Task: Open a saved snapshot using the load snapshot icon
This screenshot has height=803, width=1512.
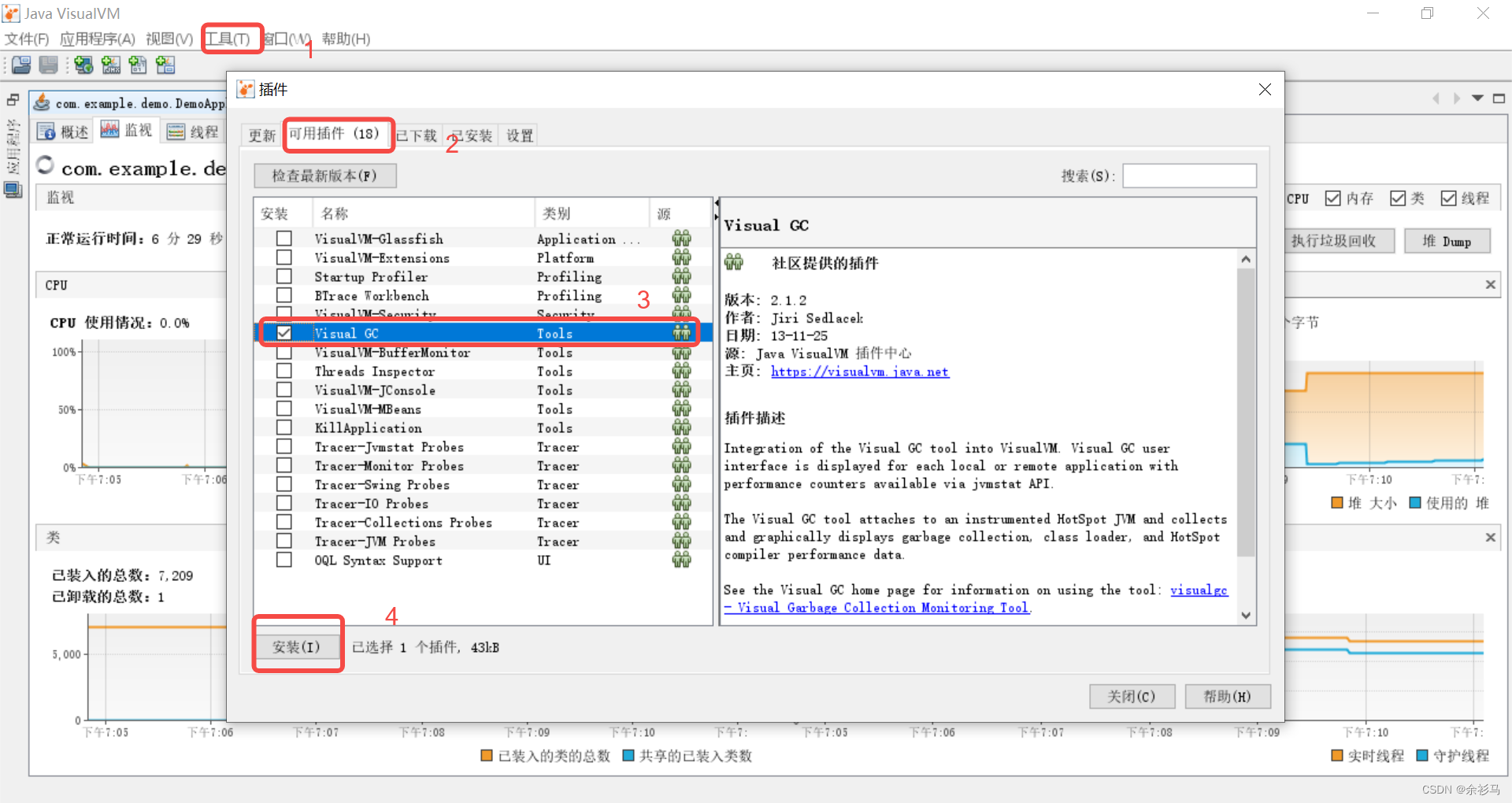Action: pyautogui.click(x=21, y=65)
